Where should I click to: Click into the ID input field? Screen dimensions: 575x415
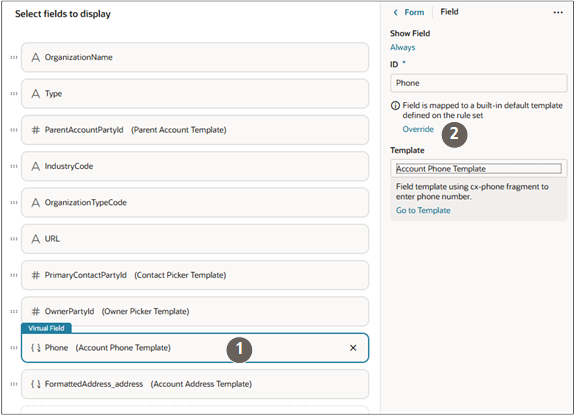point(479,83)
